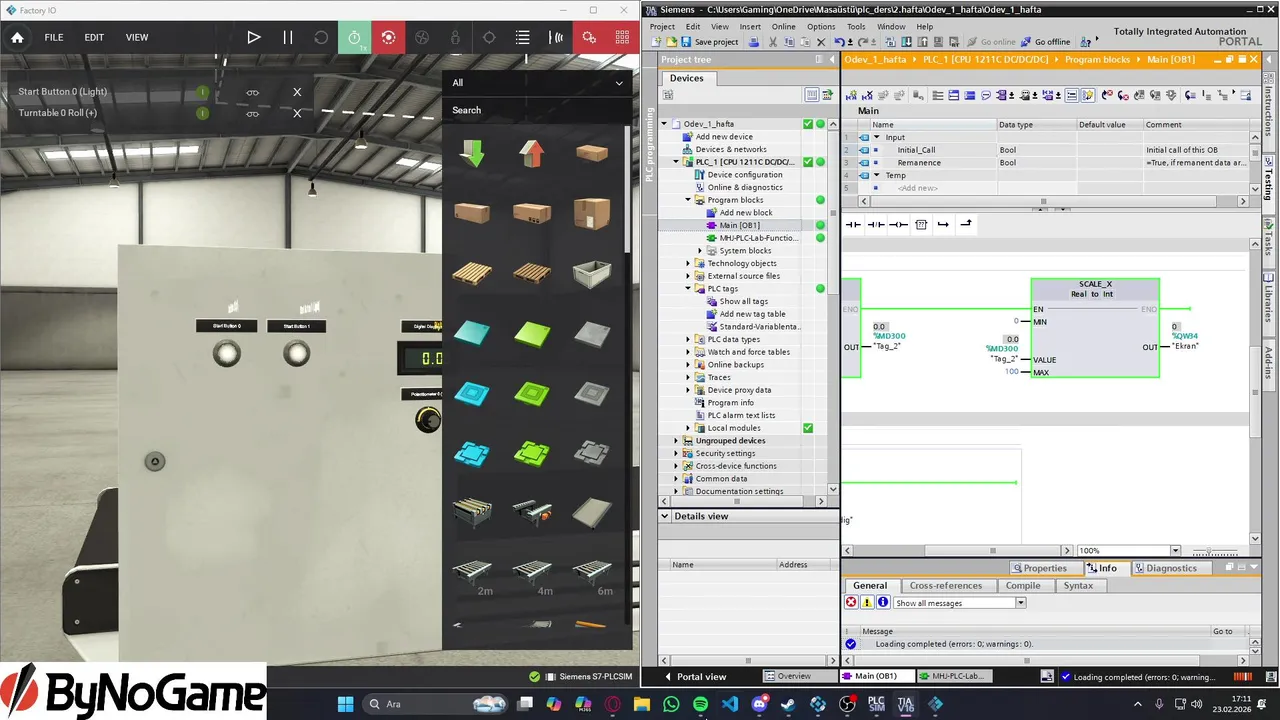Image resolution: width=1280 pixels, height=720 pixels.
Task: Open the TIA Portal Online menu
Action: pyautogui.click(x=783, y=27)
